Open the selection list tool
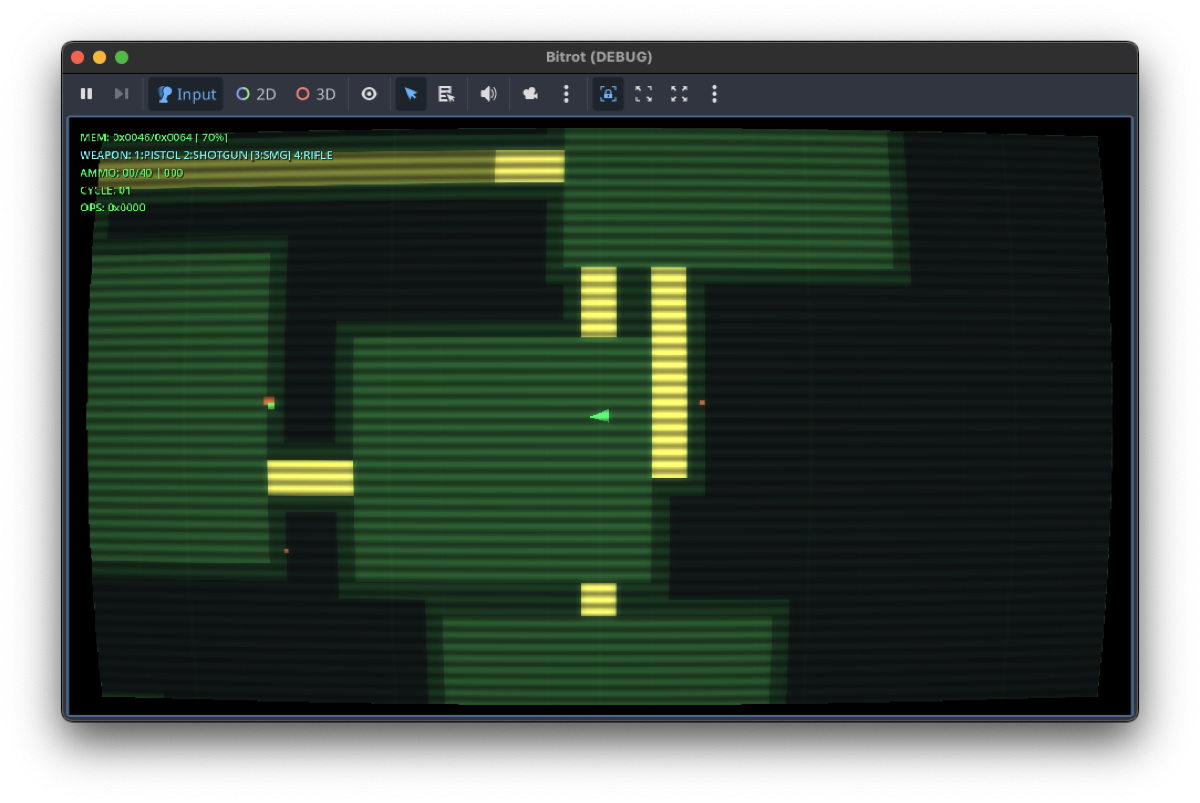The image size is (1200, 803). coord(446,93)
